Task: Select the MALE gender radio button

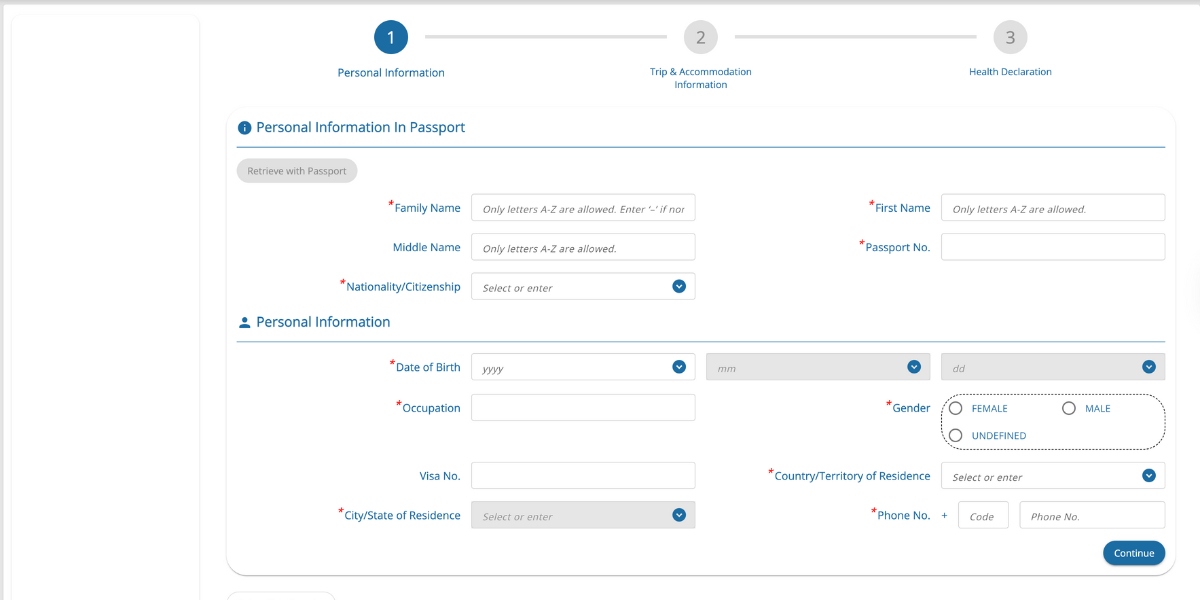Action: 1069,408
